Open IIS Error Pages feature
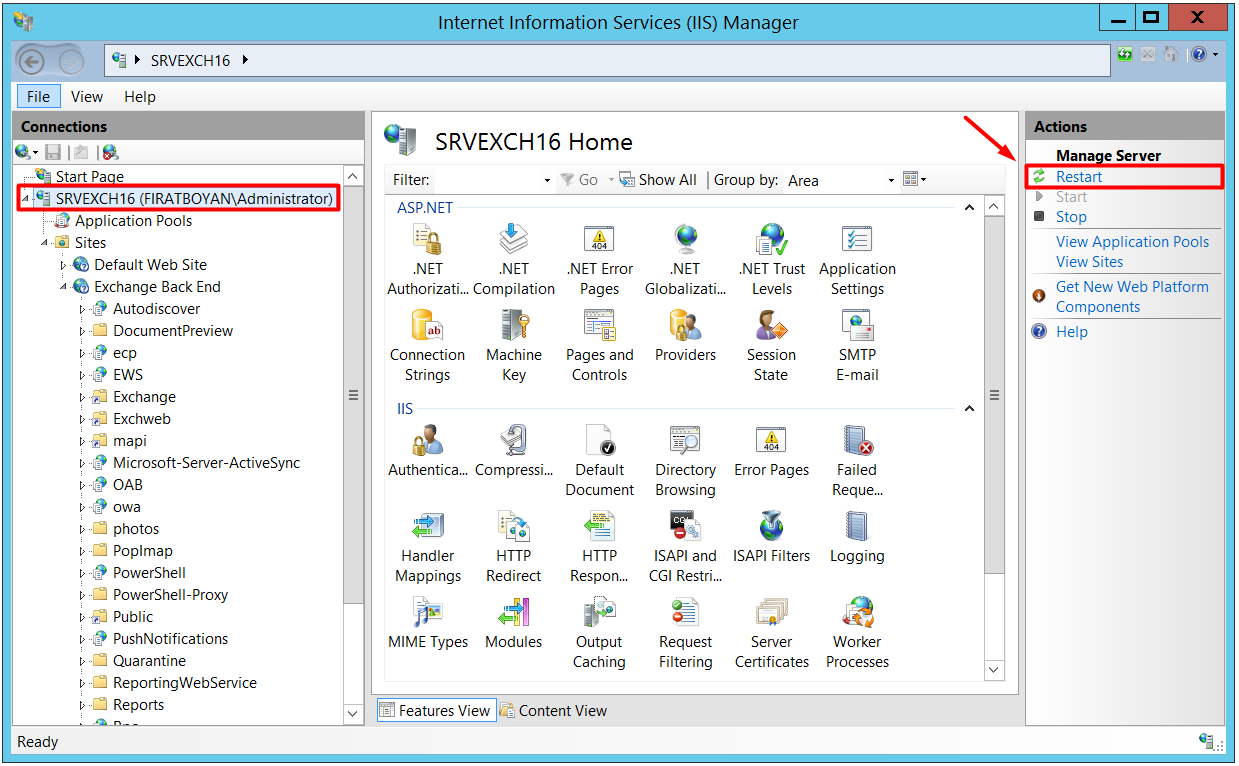 [772, 450]
